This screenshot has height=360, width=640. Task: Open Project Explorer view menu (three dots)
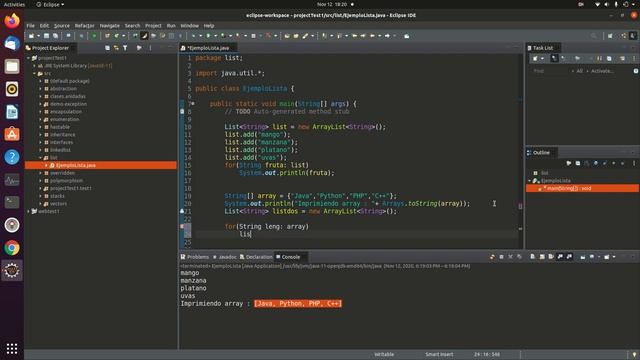point(150,48)
